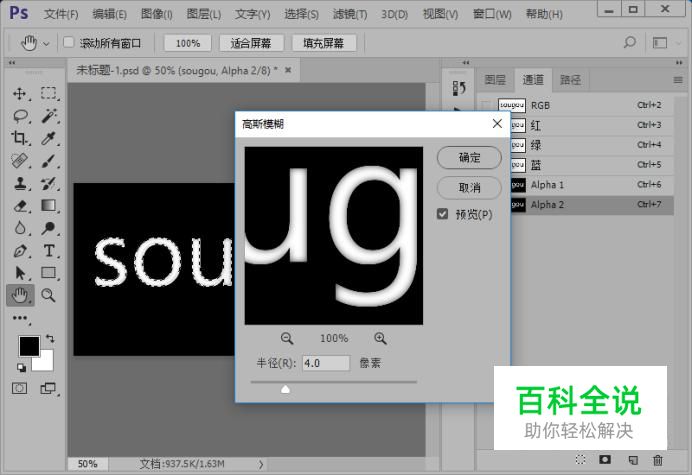Toggle Quick Mask mode icon

click(x=19, y=388)
